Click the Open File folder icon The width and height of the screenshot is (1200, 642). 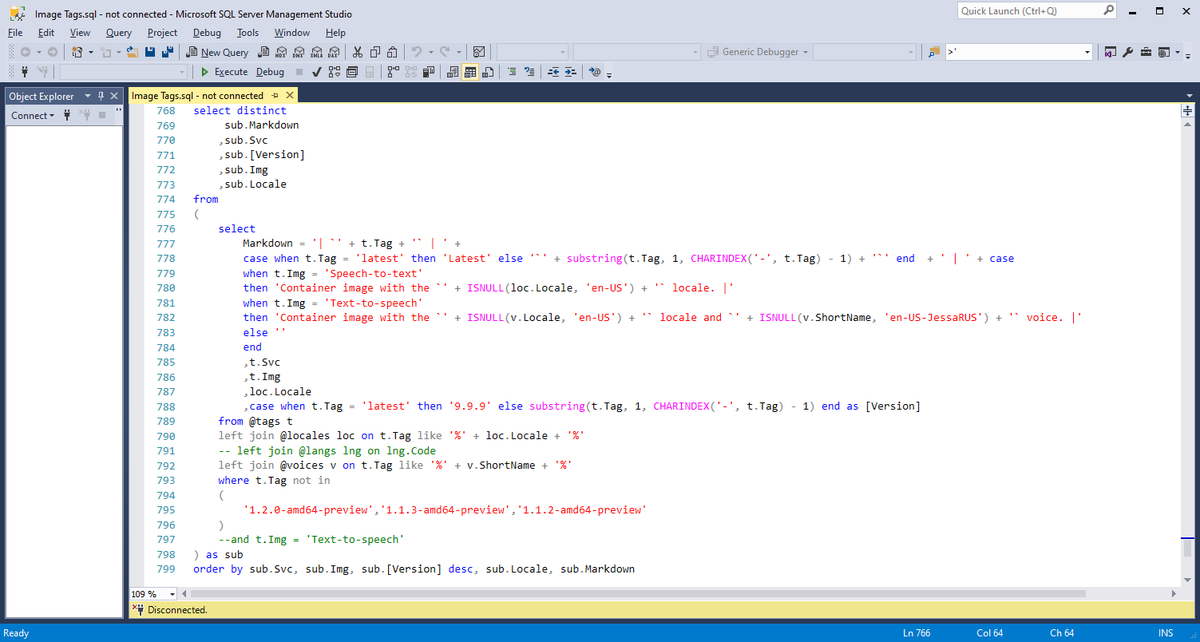point(133,52)
